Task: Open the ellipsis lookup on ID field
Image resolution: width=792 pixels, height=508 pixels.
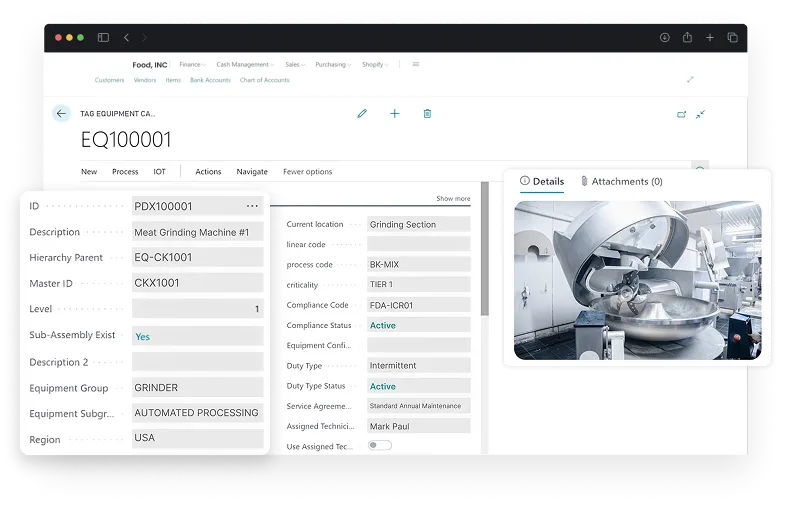Action: click(x=252, y=206)
